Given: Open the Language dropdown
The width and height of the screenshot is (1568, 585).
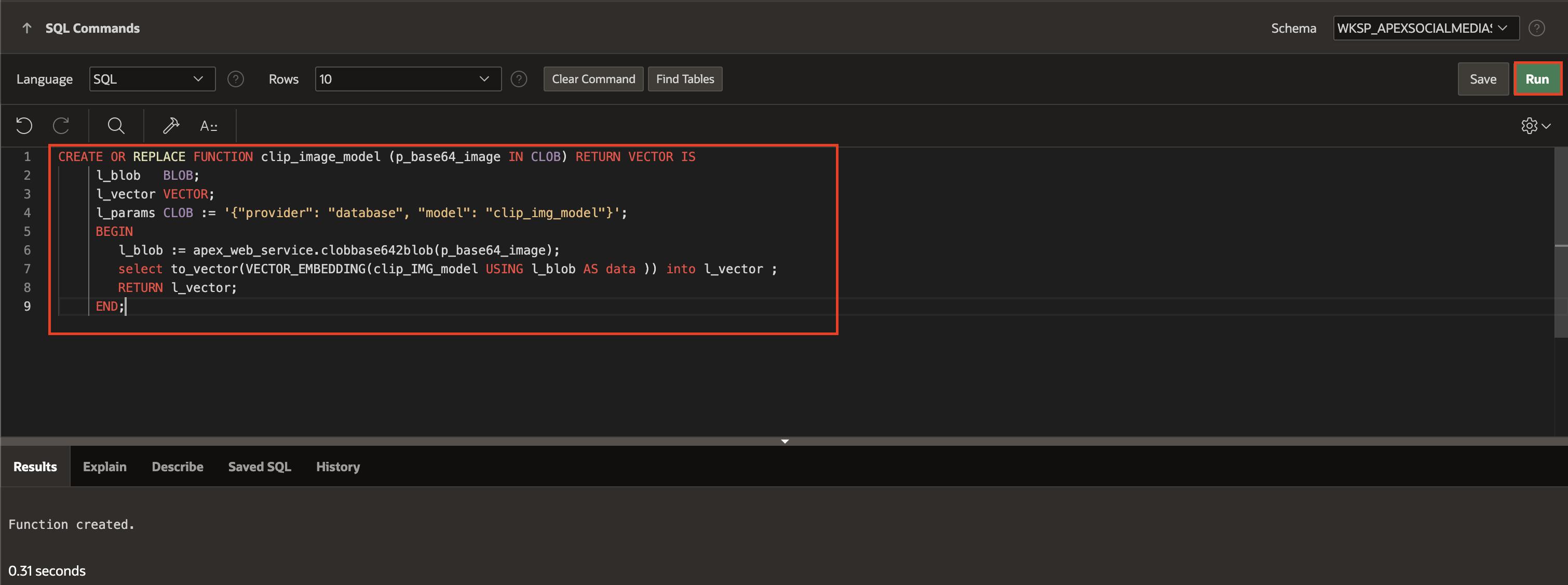Looking at the screenshot, I should pyautogui.click(x=152, y=79).
